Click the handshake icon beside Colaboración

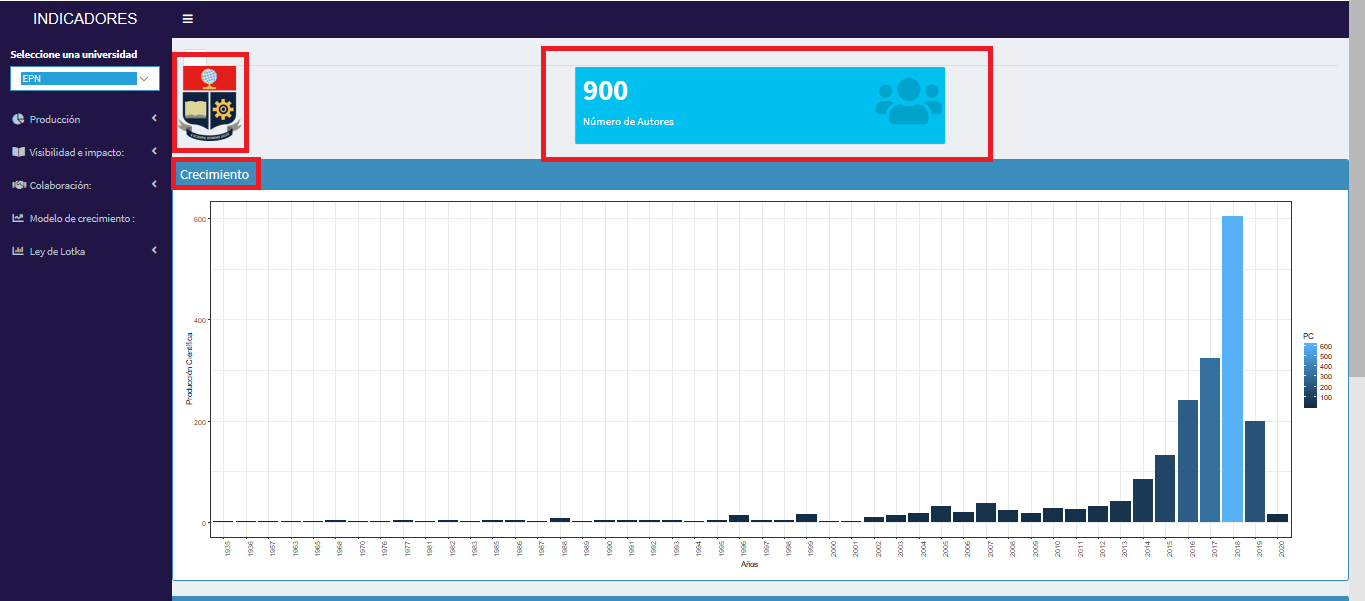coord(18,185)
